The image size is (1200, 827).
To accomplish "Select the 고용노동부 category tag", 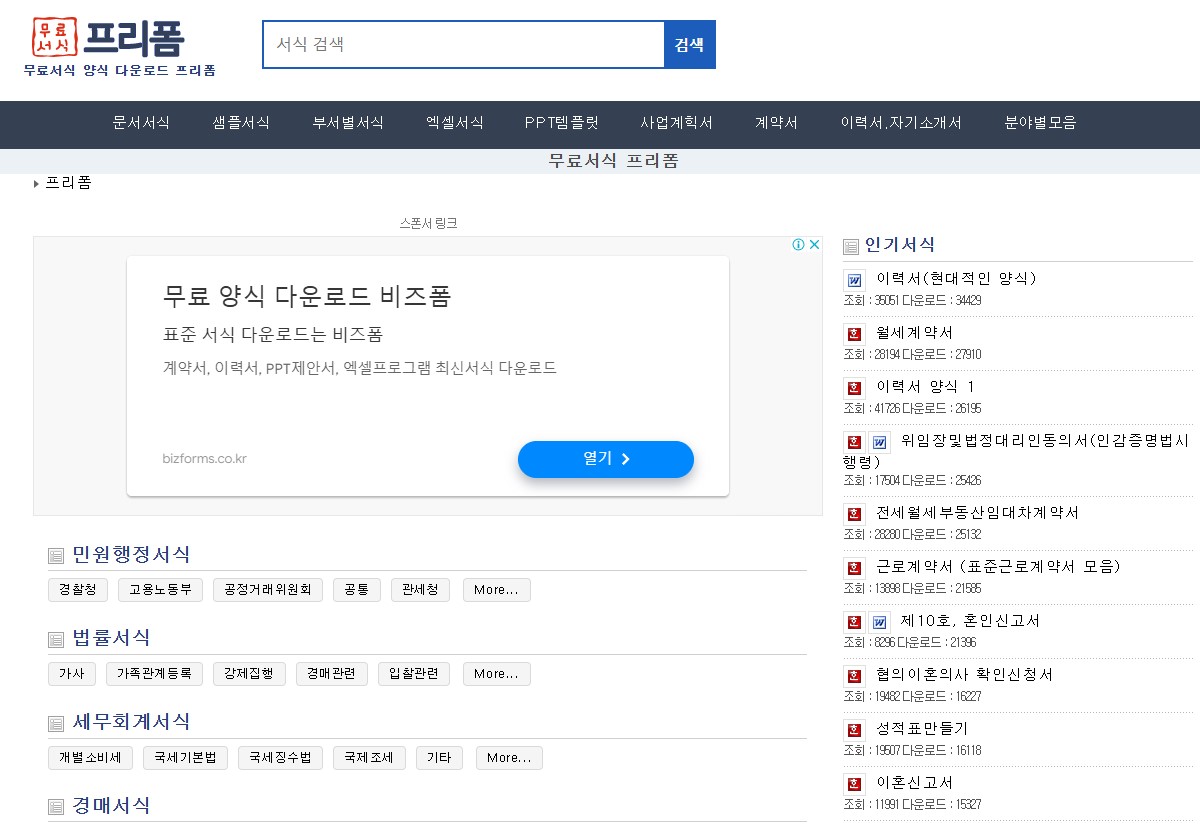I will (161, 590).
